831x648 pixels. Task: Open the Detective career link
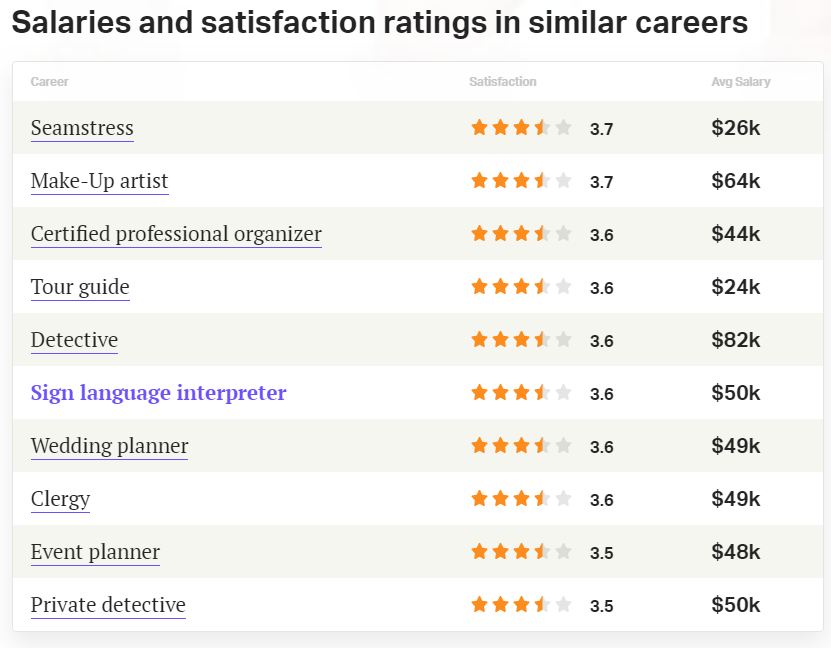point(74,340)
